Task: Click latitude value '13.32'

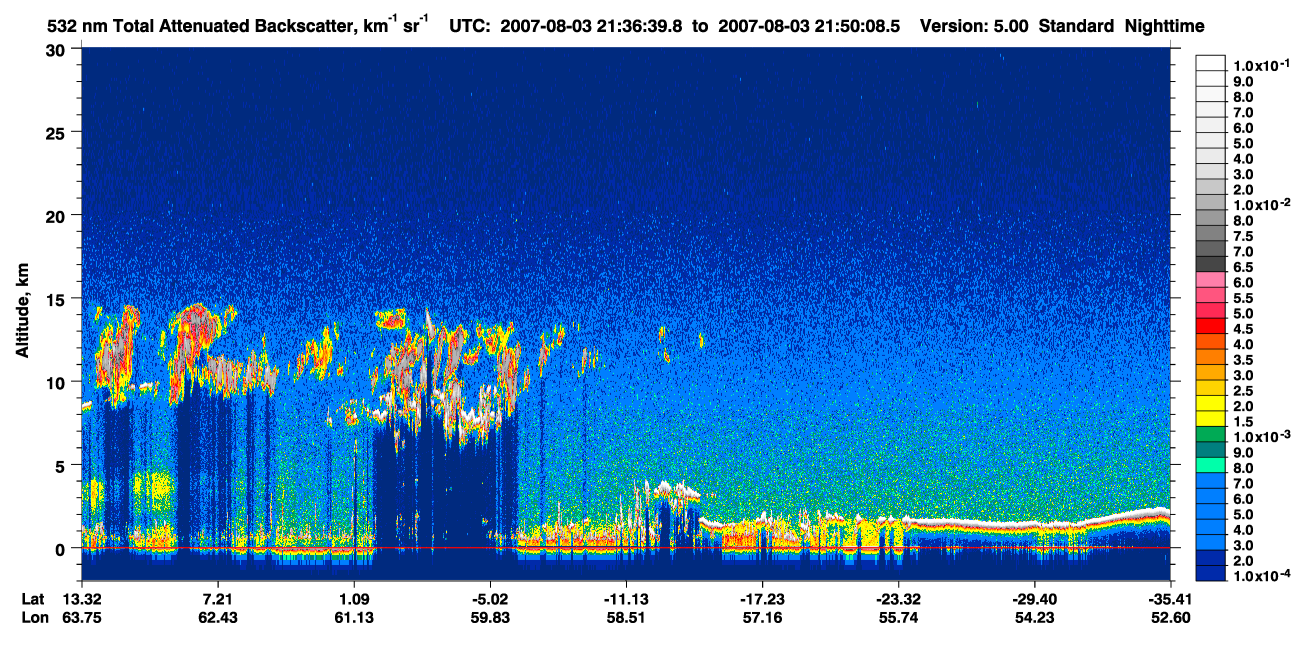Action: [82, 599]
